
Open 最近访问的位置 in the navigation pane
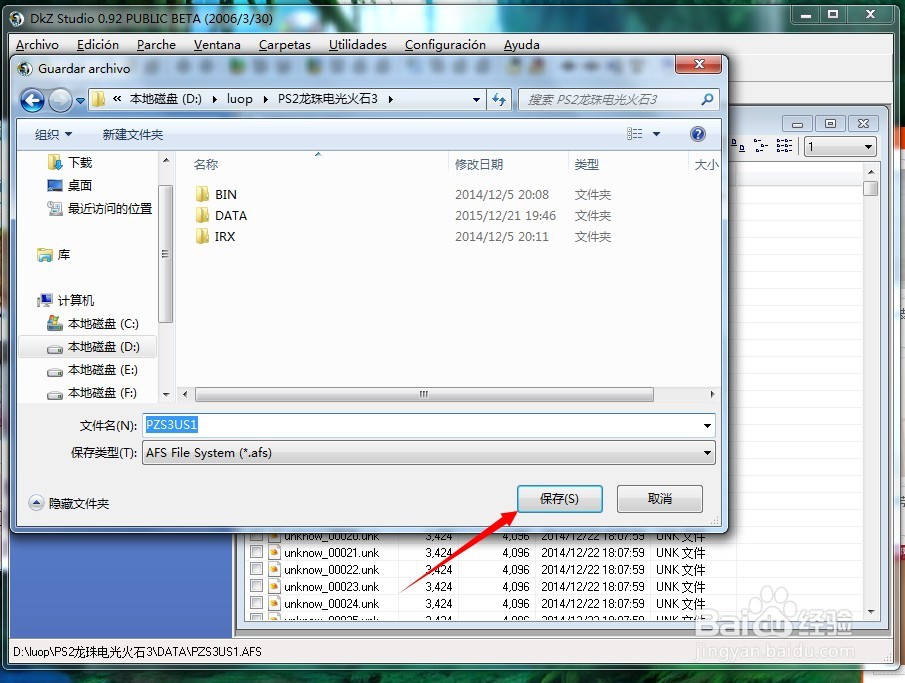[100, 208]
